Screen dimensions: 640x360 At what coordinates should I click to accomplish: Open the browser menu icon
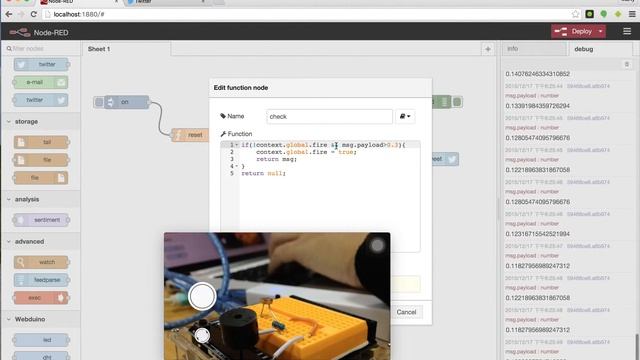click(x=632, y=14)
